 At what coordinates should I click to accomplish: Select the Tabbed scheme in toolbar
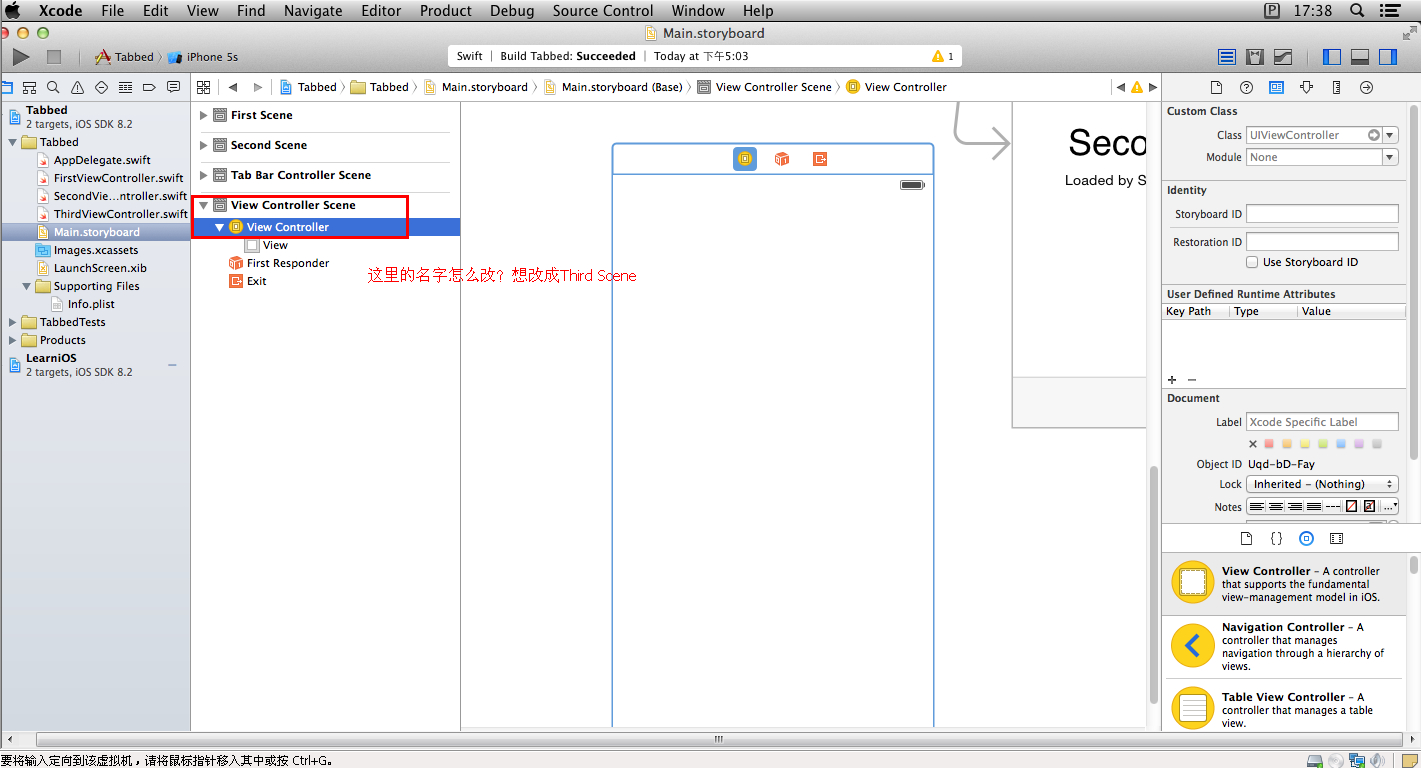(125, 57)
